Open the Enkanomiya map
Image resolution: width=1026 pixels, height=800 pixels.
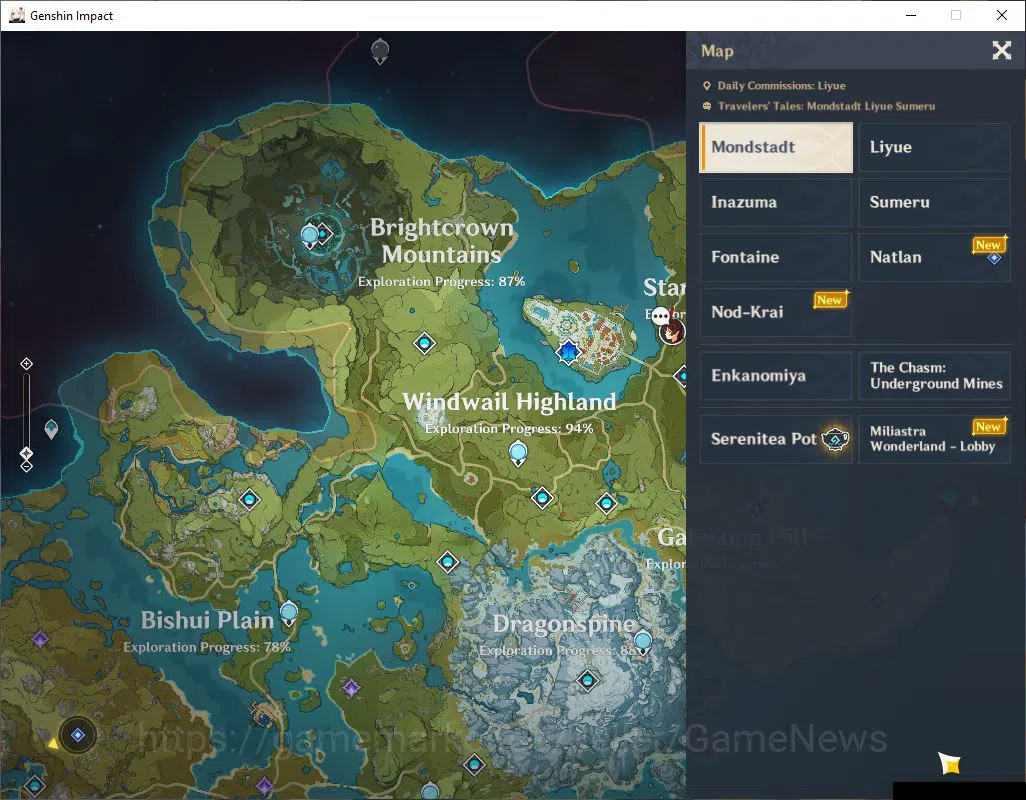click(x=776, y=375)
